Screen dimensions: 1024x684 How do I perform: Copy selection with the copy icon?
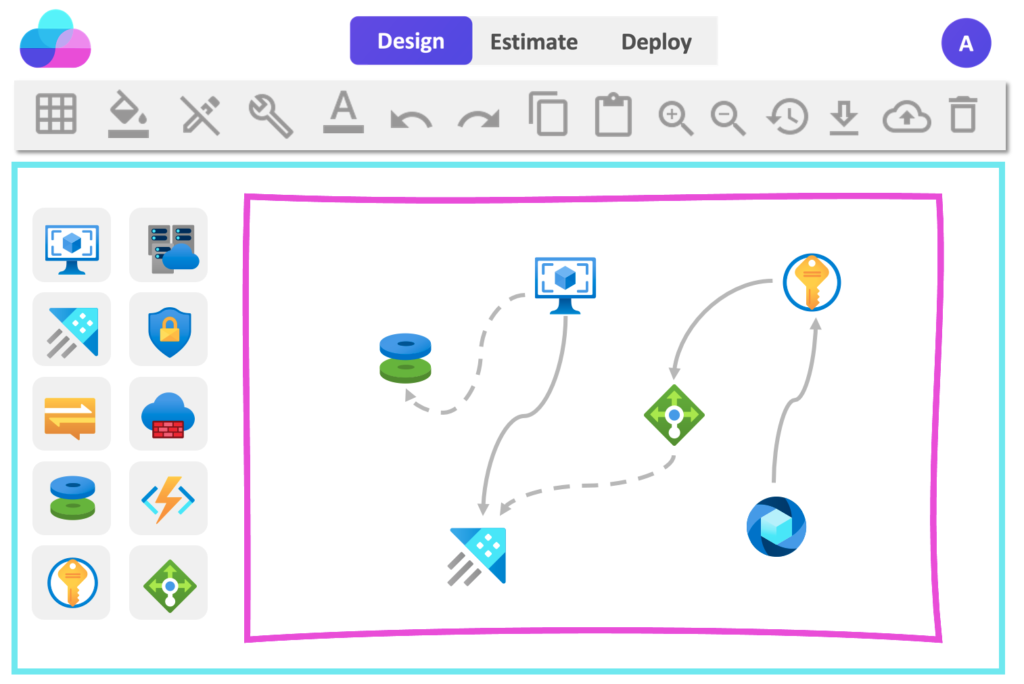[x=547, y=114]
